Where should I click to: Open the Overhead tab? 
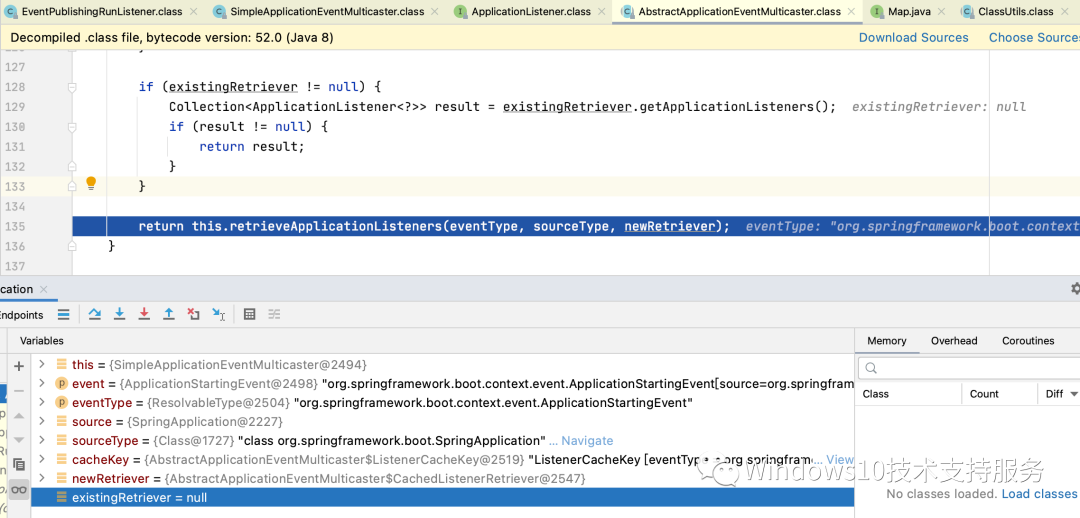pos(954,341)
